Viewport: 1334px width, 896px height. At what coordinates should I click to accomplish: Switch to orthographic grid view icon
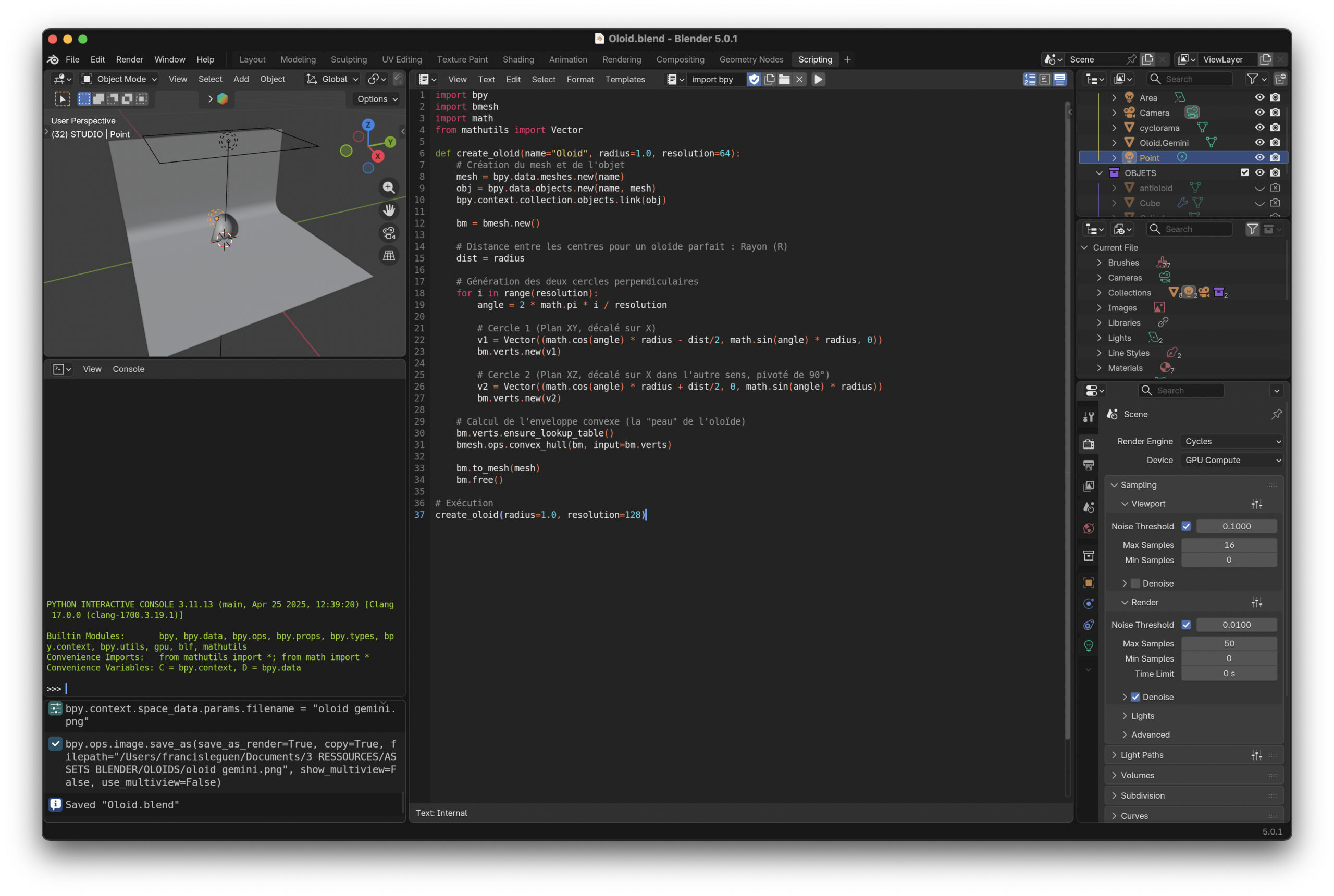pos(389,255)
